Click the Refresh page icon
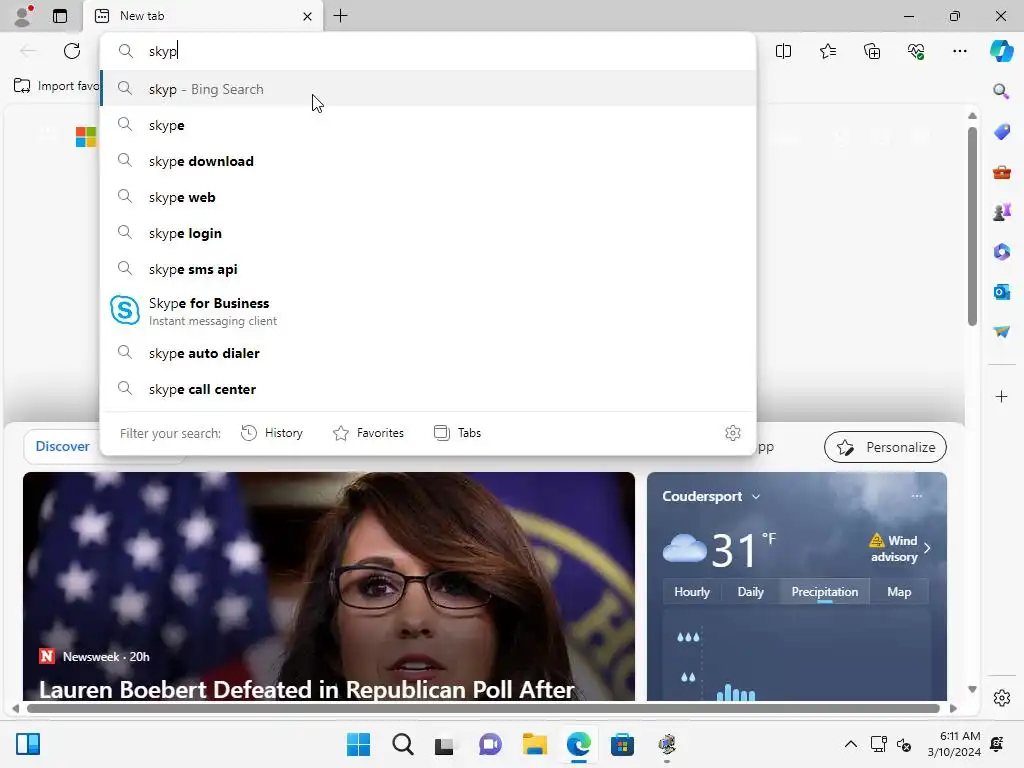This screenshot has height=768, width=1024. (72, 51)
